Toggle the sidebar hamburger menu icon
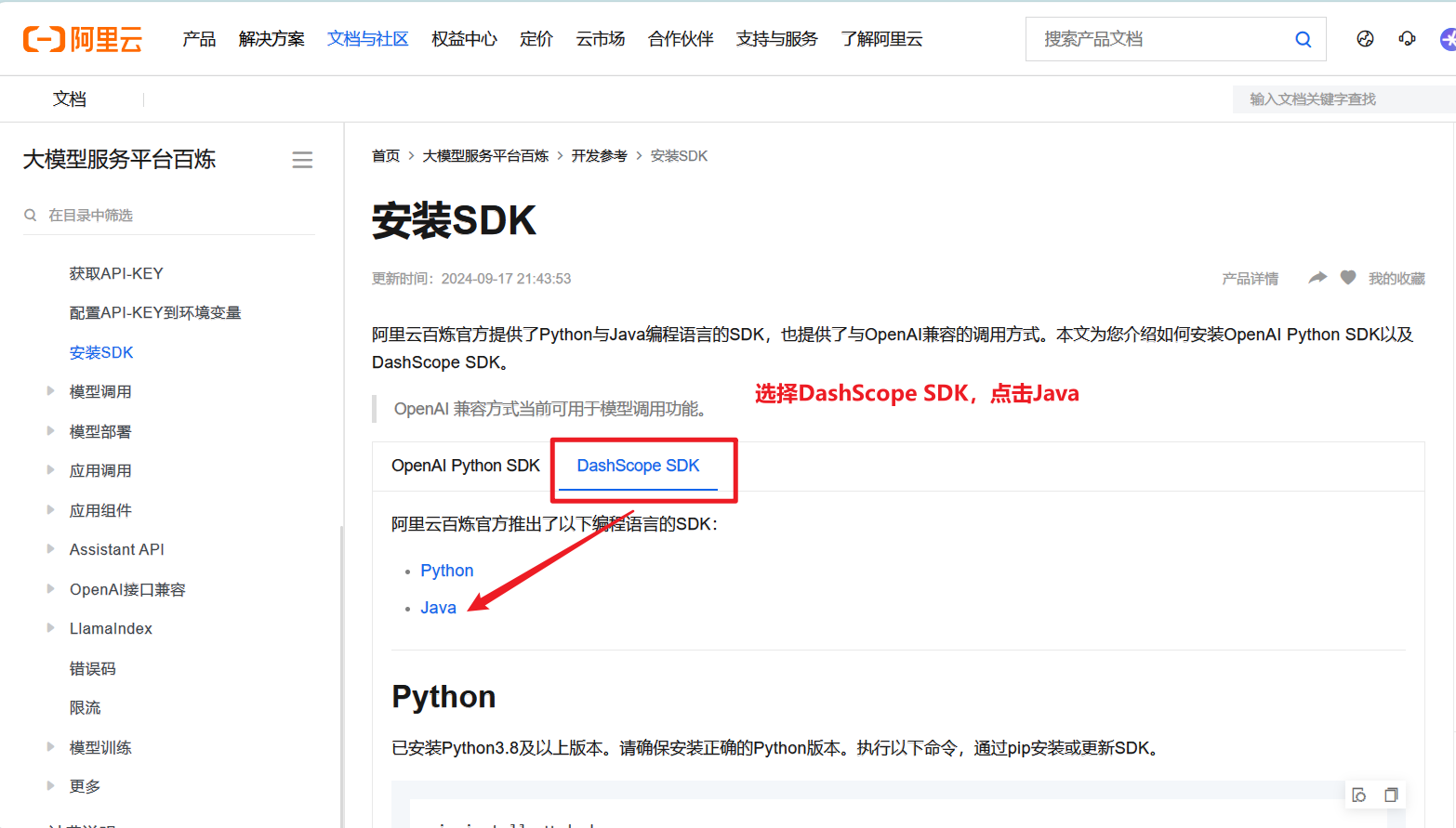The height and width of the screenshot is (828, 1456). point(302,160)
